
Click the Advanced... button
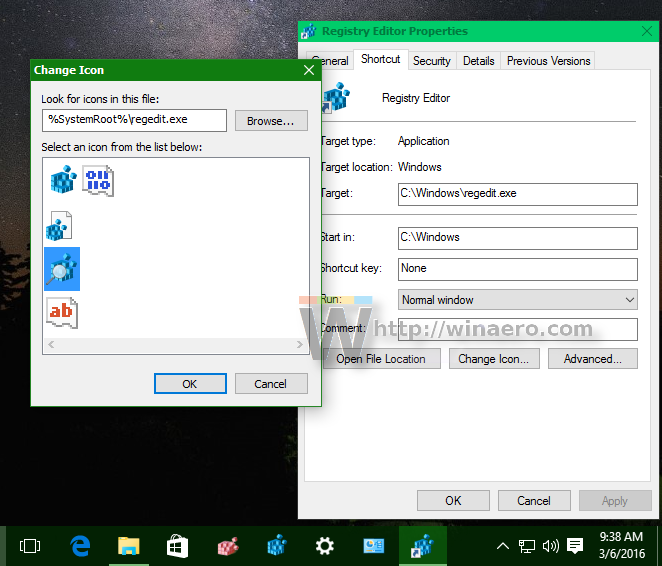click(593, 359)
